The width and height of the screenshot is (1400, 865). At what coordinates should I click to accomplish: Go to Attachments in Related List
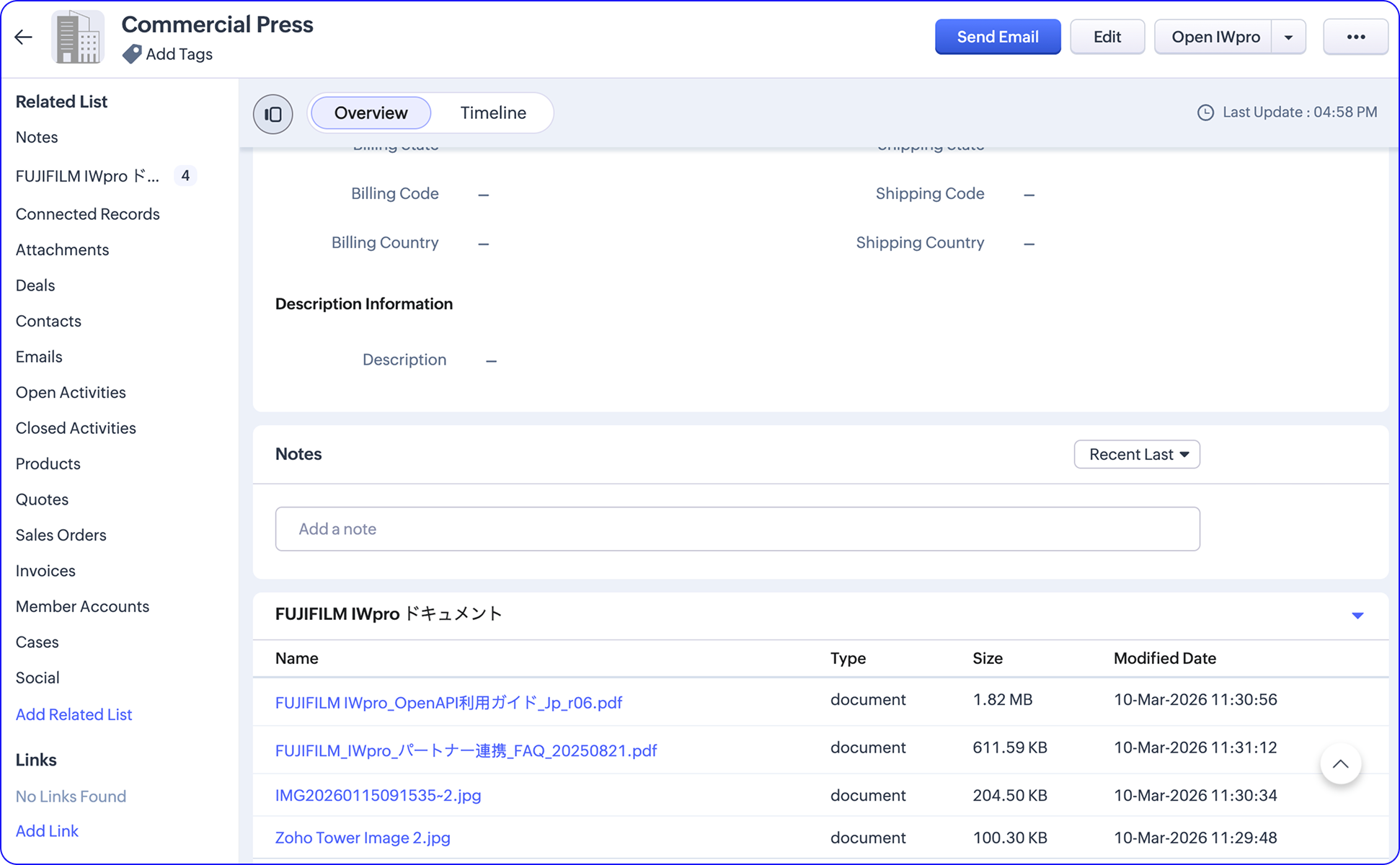pyautogui.click(x=63, y=249)
